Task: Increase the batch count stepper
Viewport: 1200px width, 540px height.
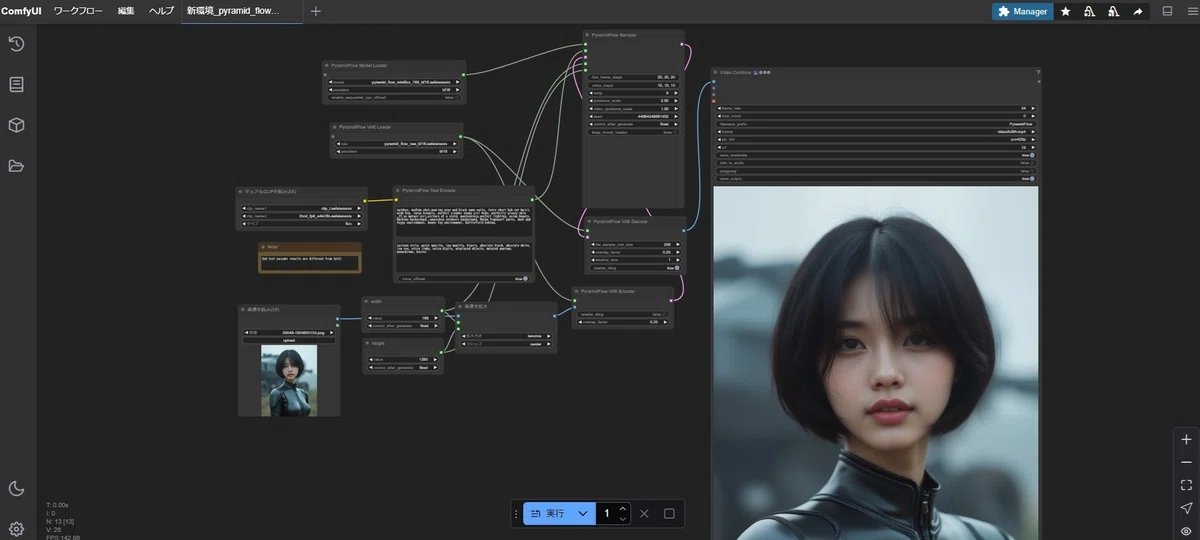Action: [623, 508]
